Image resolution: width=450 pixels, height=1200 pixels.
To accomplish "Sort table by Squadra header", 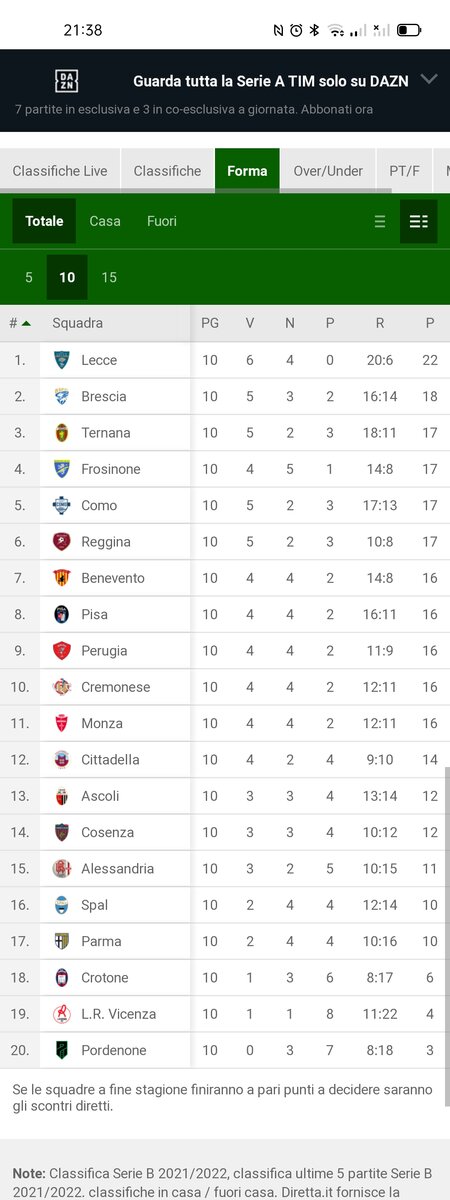I will [x=78, y=323].
